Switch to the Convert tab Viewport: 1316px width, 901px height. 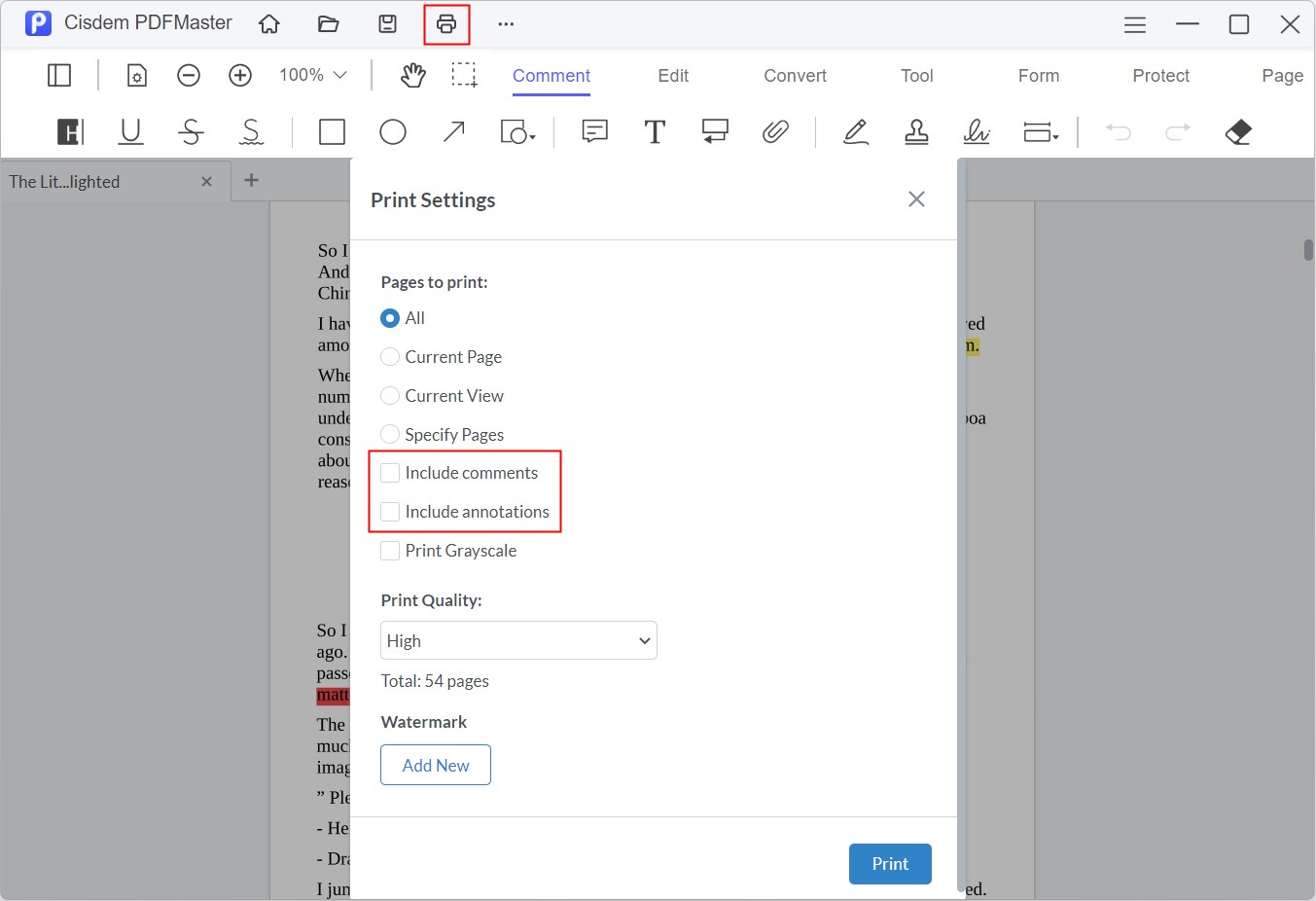pyautogui.click(x=795, y=76)
